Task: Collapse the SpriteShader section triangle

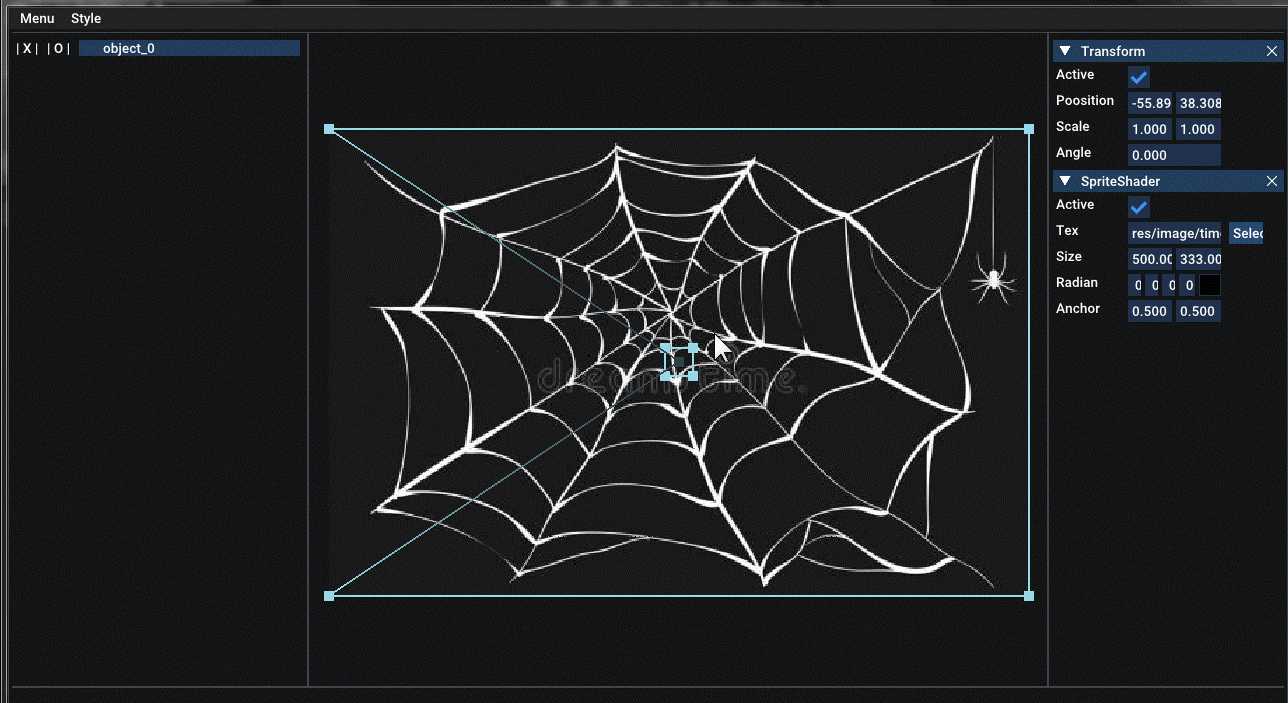Action: click(x=1065, y=181)
